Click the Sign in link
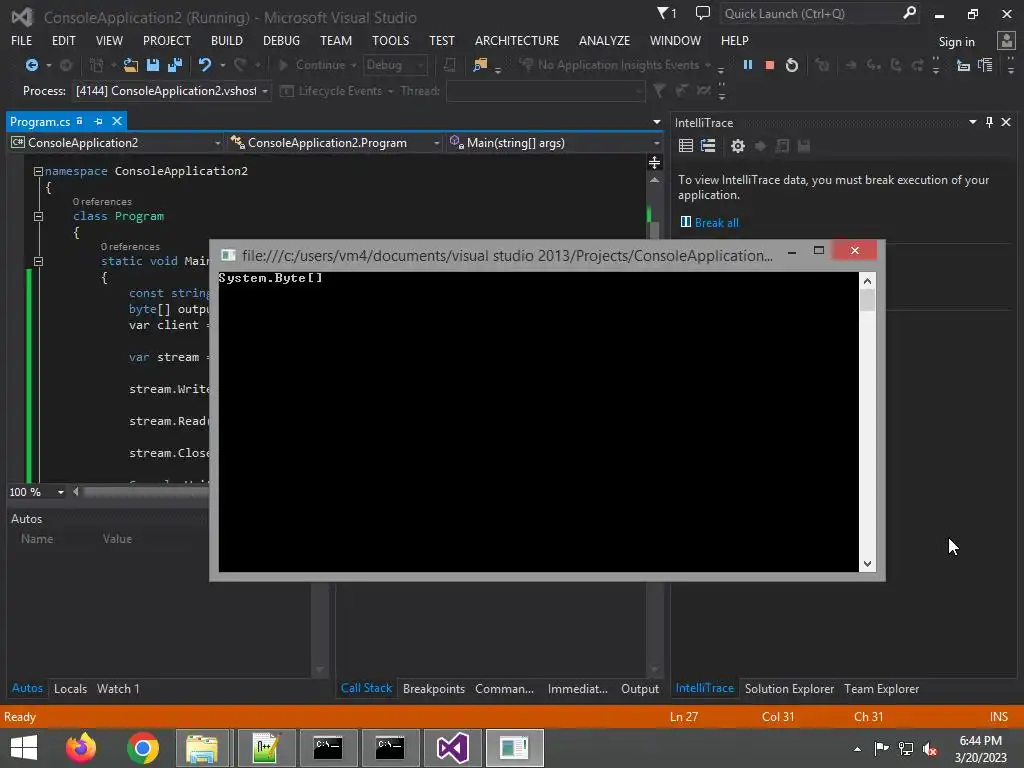The width and height of the screenshot is (1024, 768). [957, 42]
